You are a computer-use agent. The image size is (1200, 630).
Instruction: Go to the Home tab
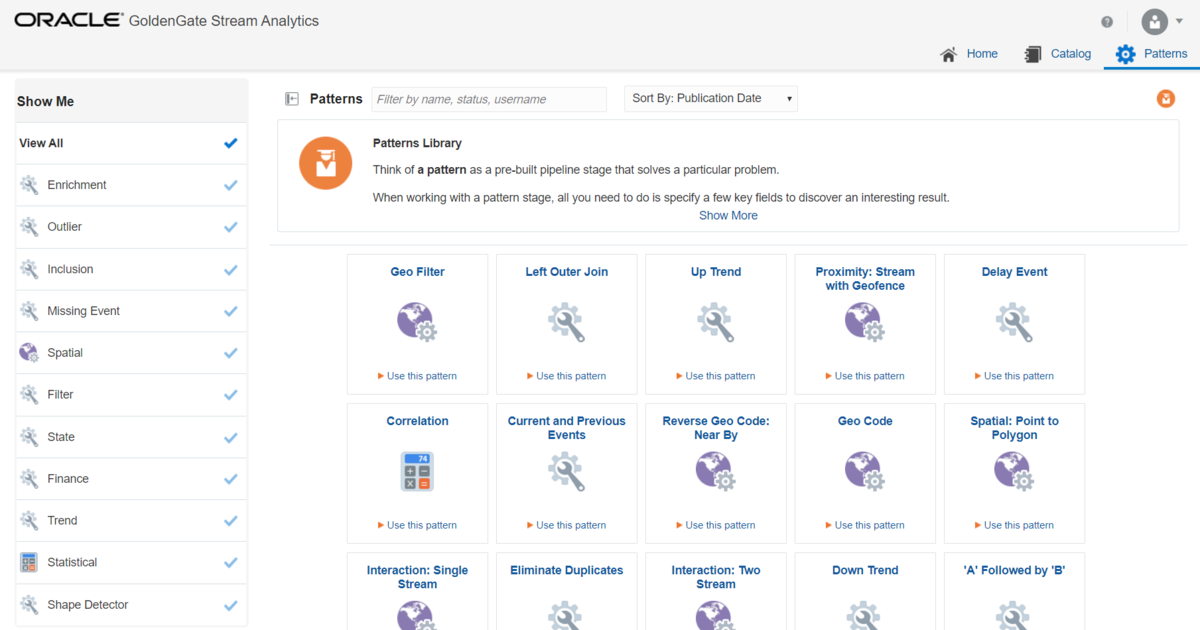coord(969,54)
